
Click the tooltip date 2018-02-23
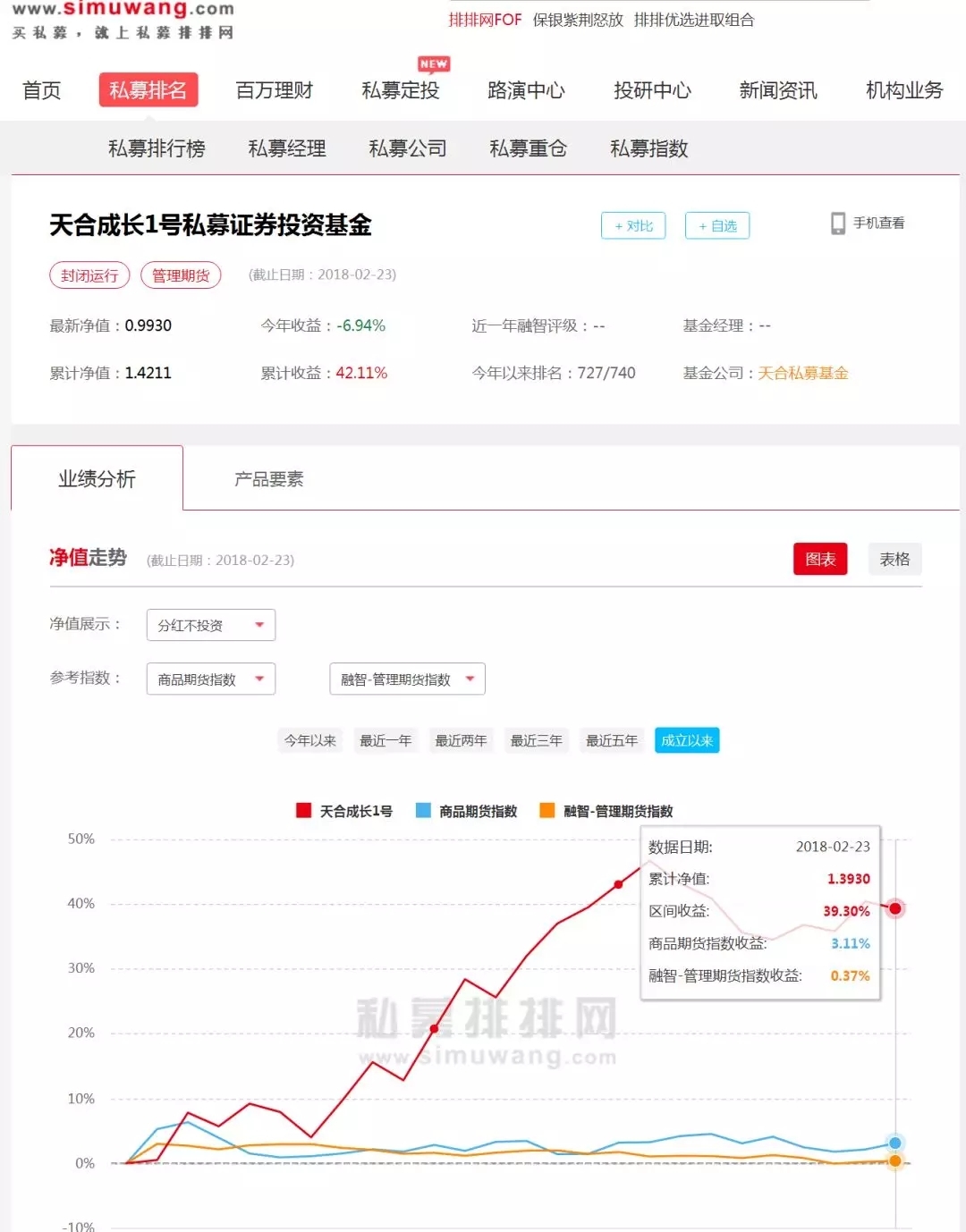pyautogui.click(x=833, y=847)
